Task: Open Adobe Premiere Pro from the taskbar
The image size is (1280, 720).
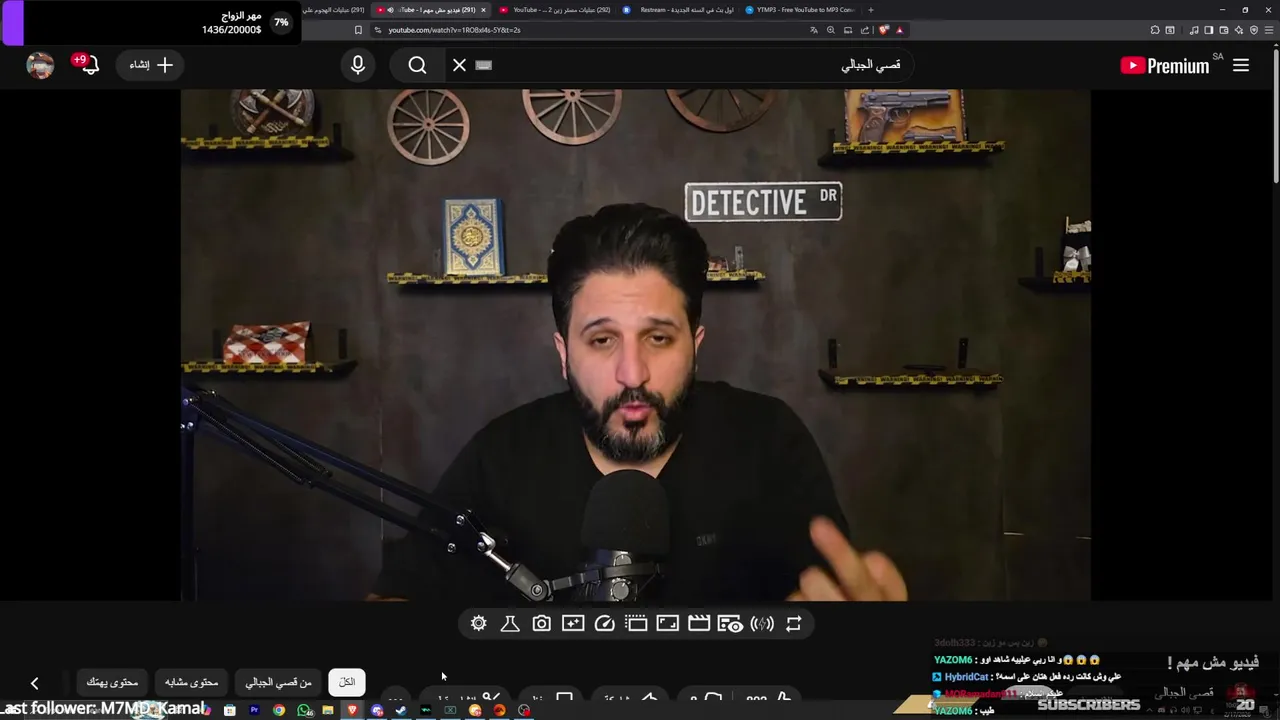Action: coord(254,711)
